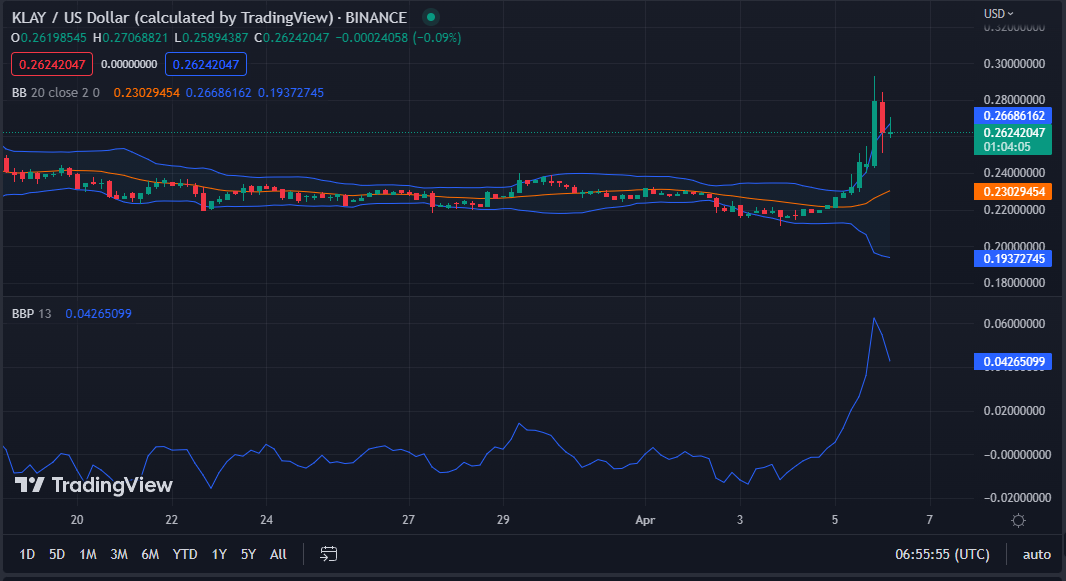Select the 5D timeframe
The height and width of the screenshot is (581, 1066).
(56, 553)
